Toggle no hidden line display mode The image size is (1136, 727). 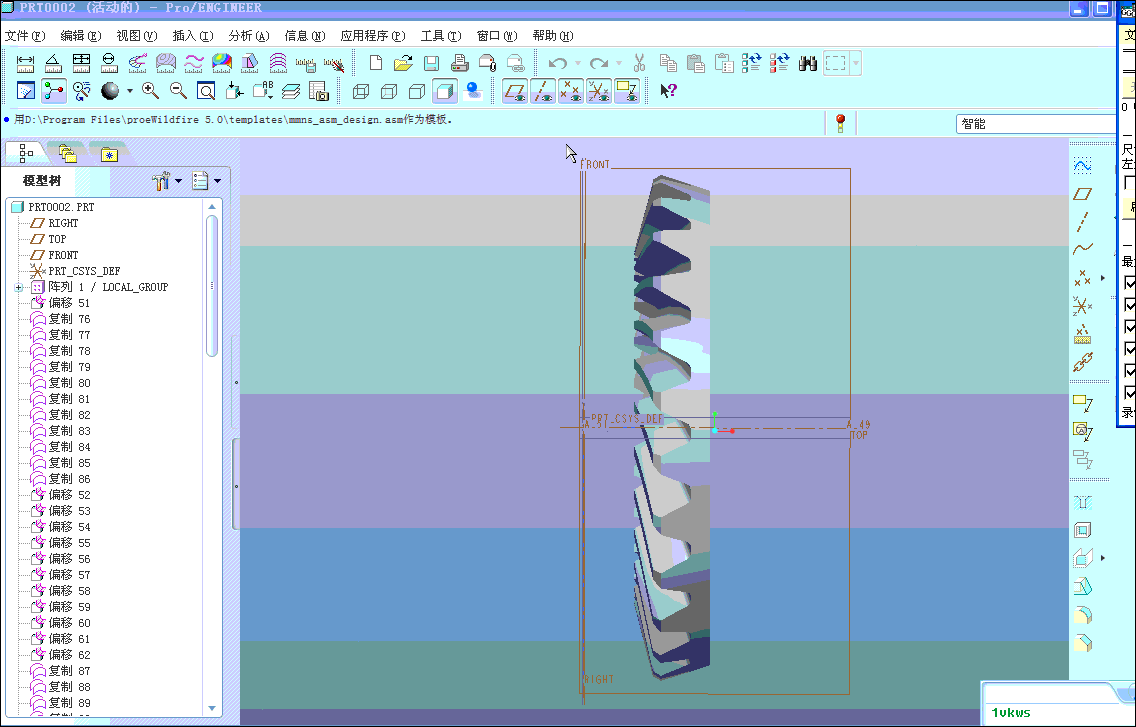[417, 91]
